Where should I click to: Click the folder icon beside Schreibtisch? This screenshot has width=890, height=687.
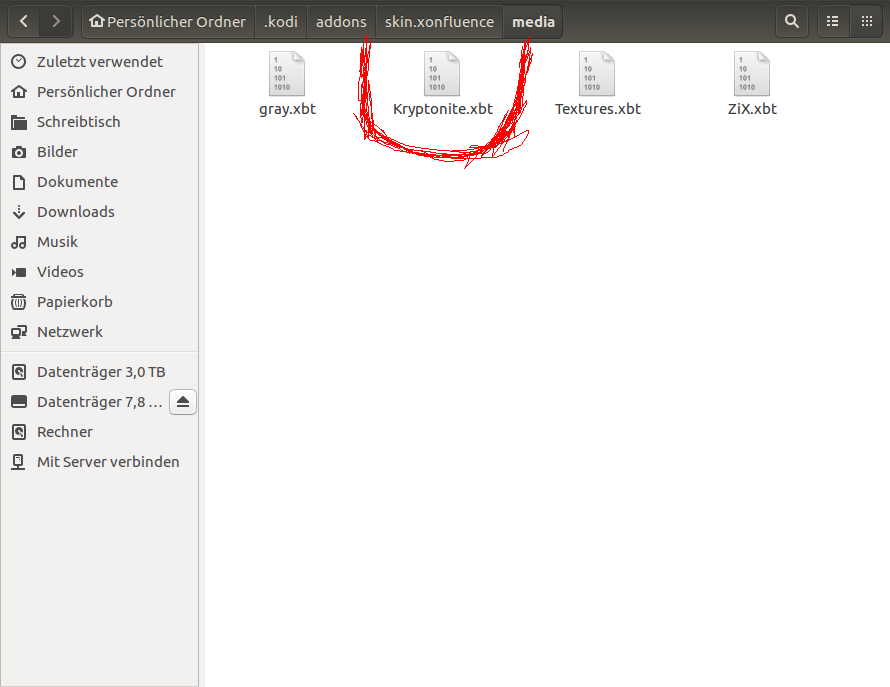click(19, 122)
